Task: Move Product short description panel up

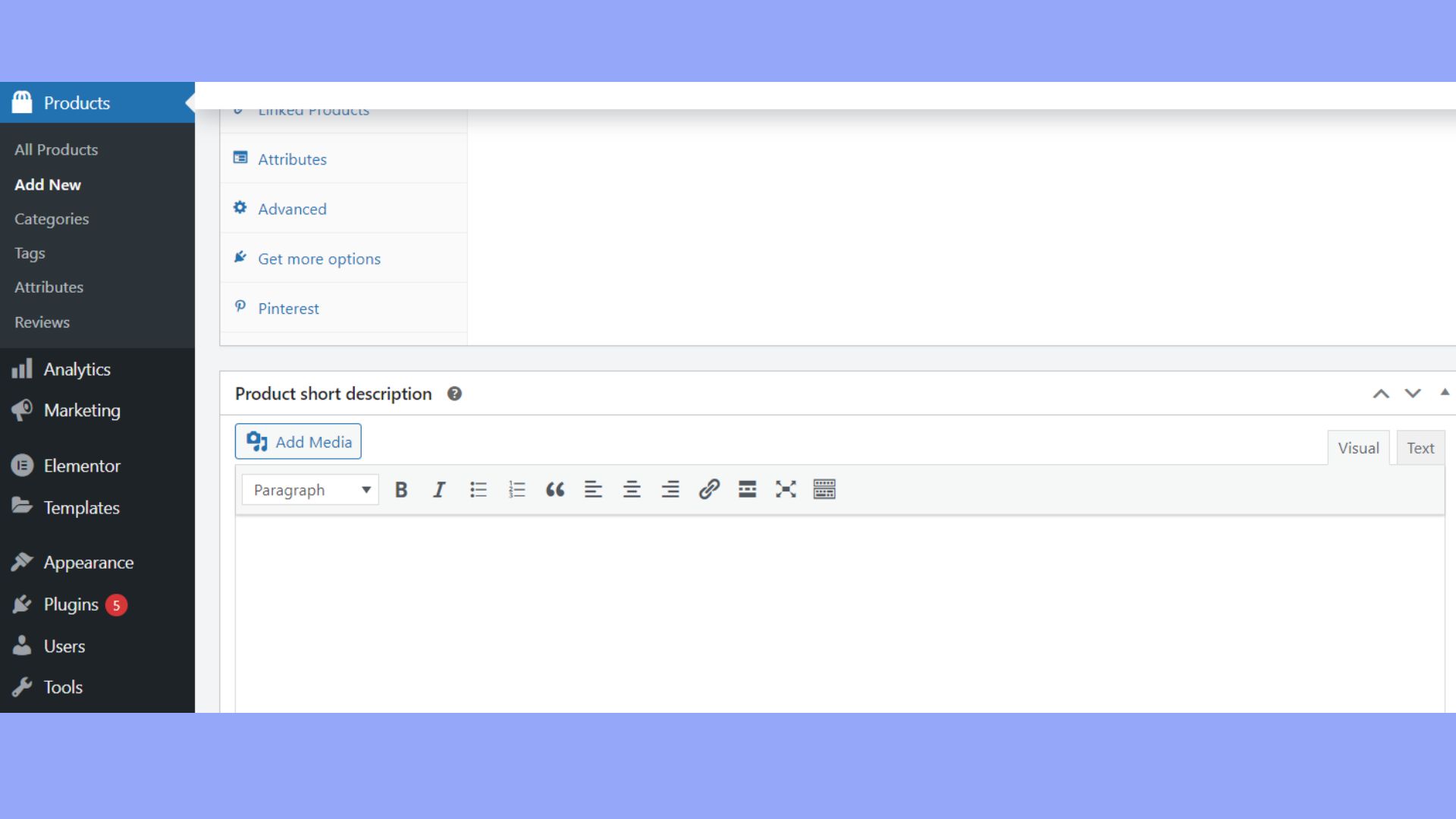Action: tap(1382, 394)
